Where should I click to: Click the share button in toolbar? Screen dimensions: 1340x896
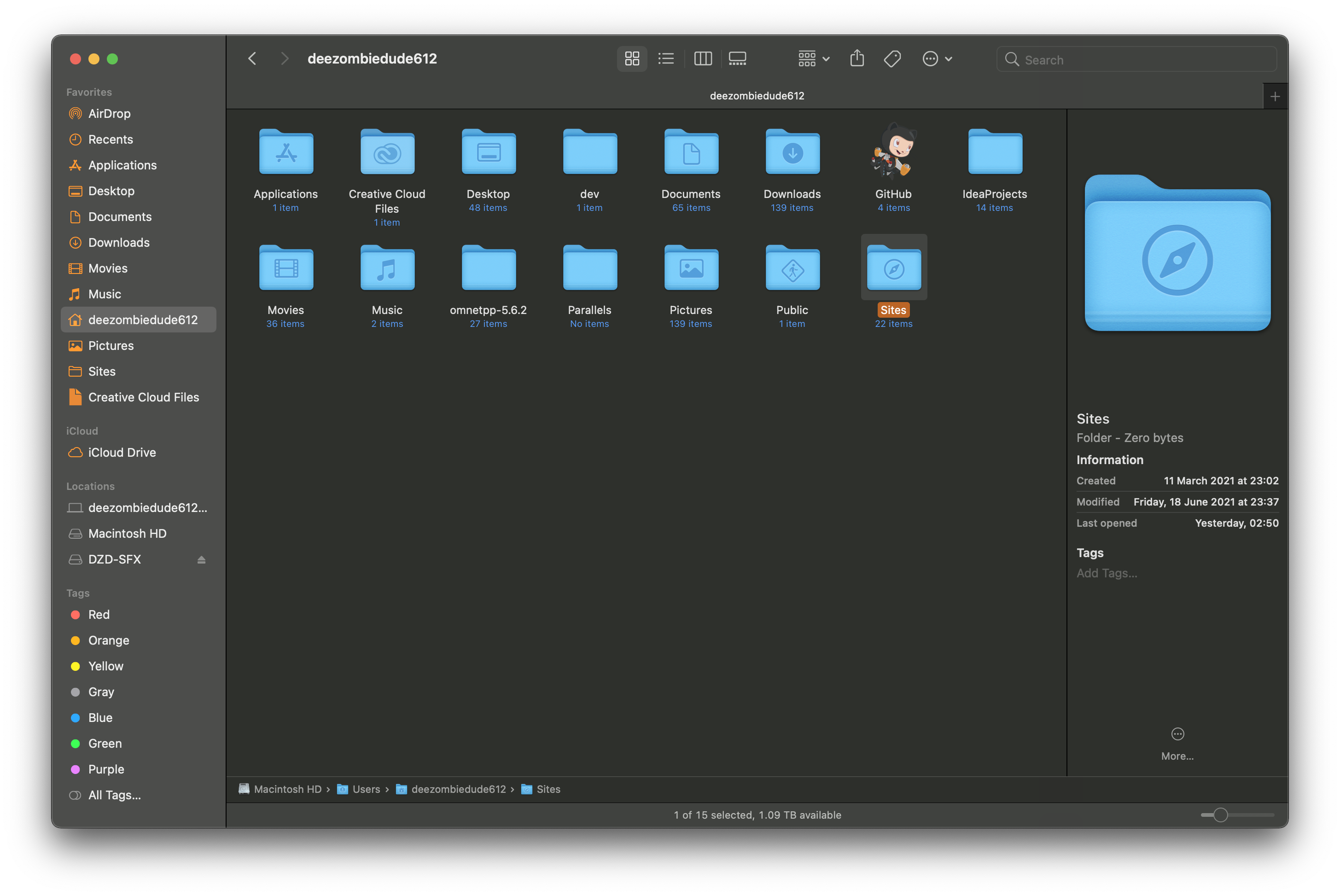[857, 58]
